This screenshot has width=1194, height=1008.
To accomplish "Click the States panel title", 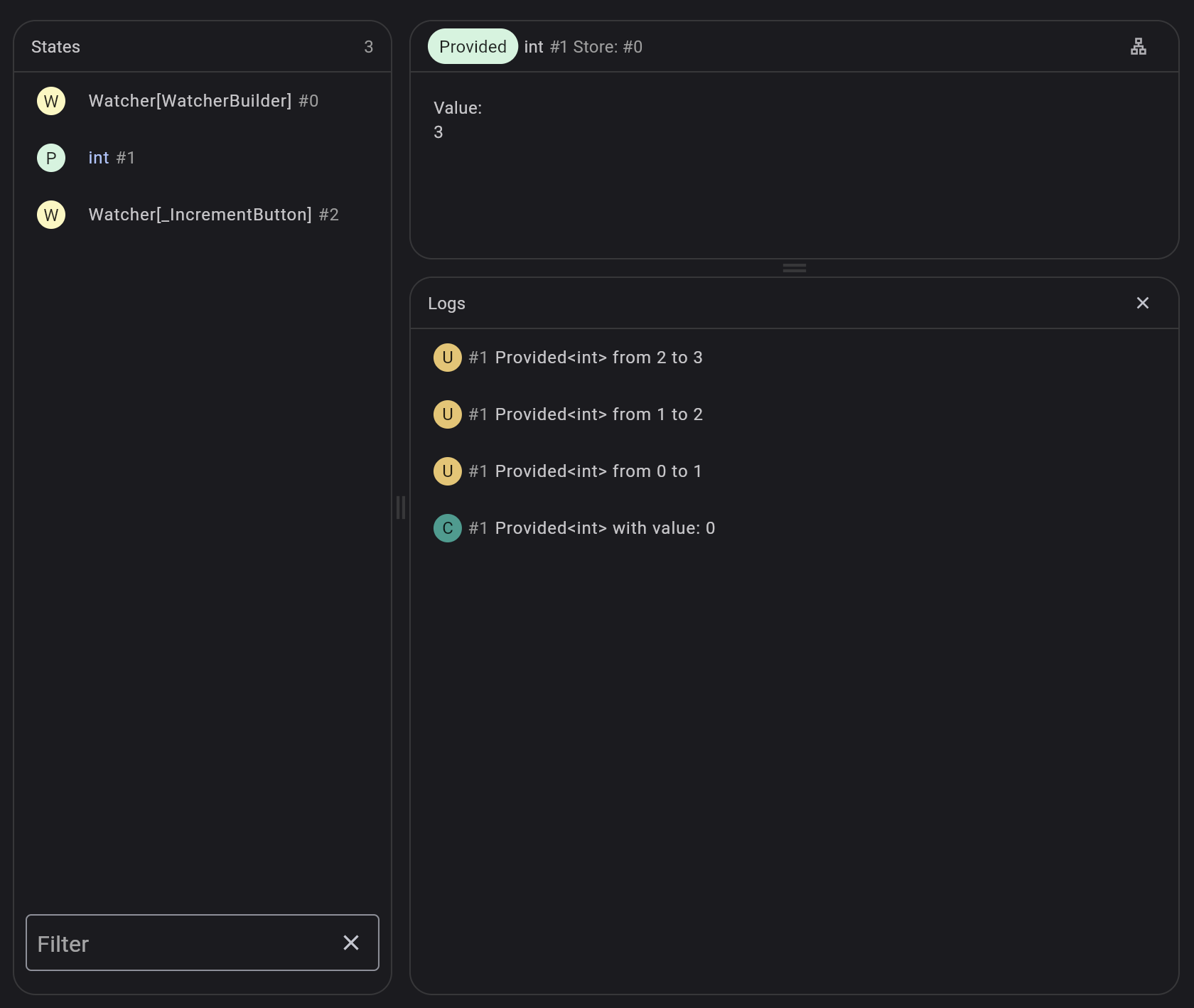I will click(x=55, y=47).
